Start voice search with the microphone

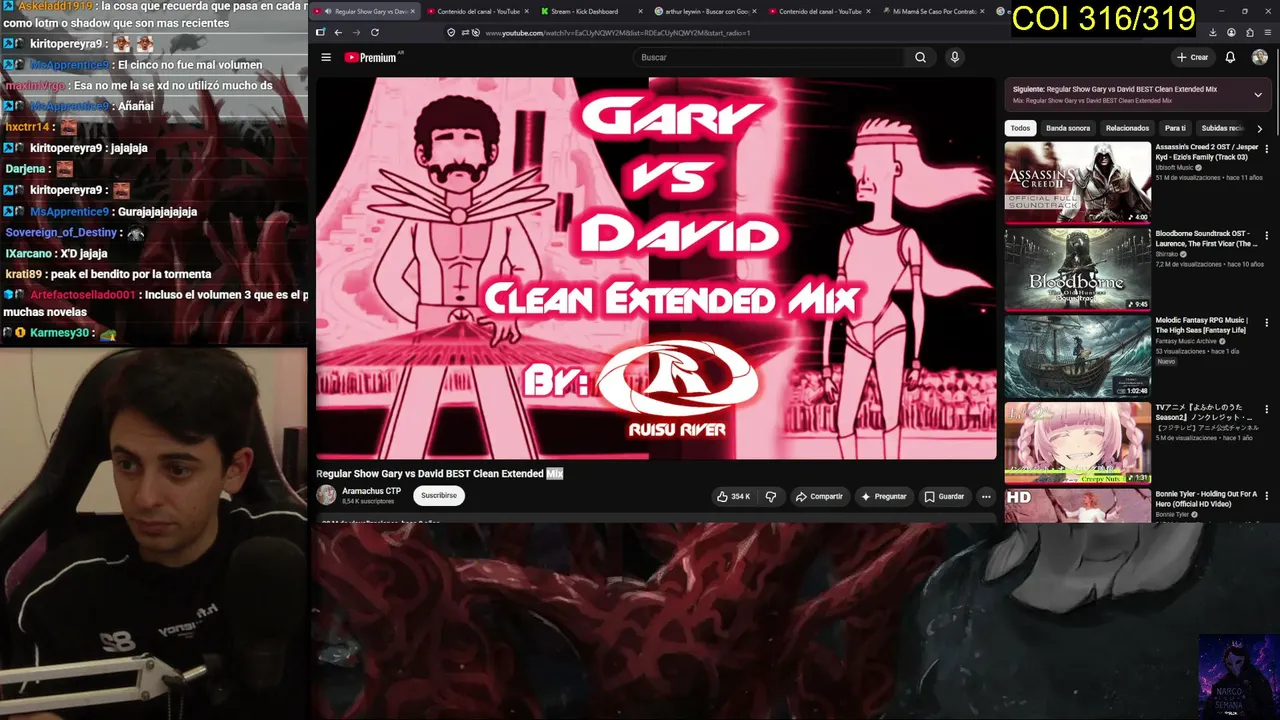(954, 57)
